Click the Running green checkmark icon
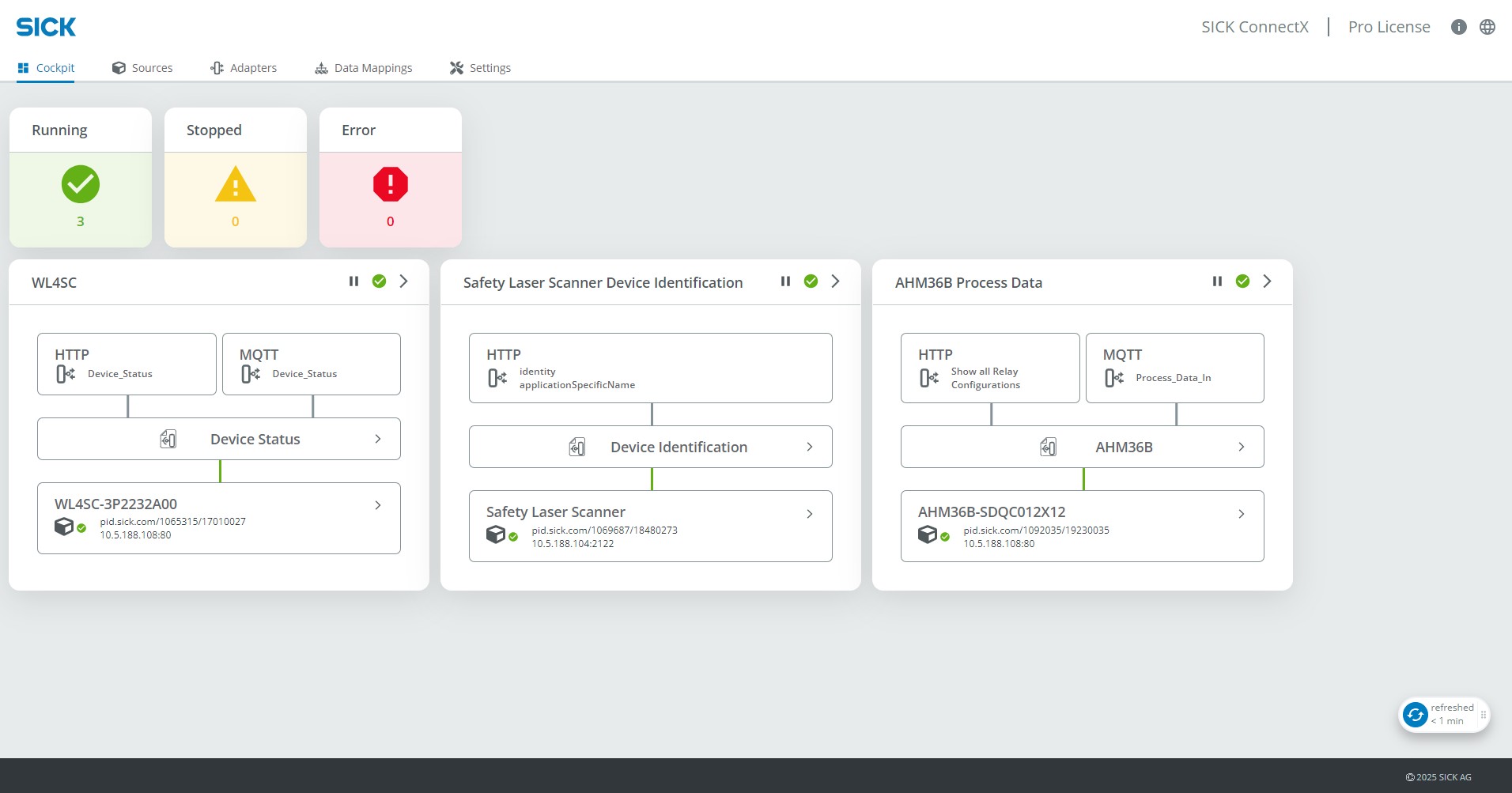This screenshot has width=1512, height=793. coord(81,184)
